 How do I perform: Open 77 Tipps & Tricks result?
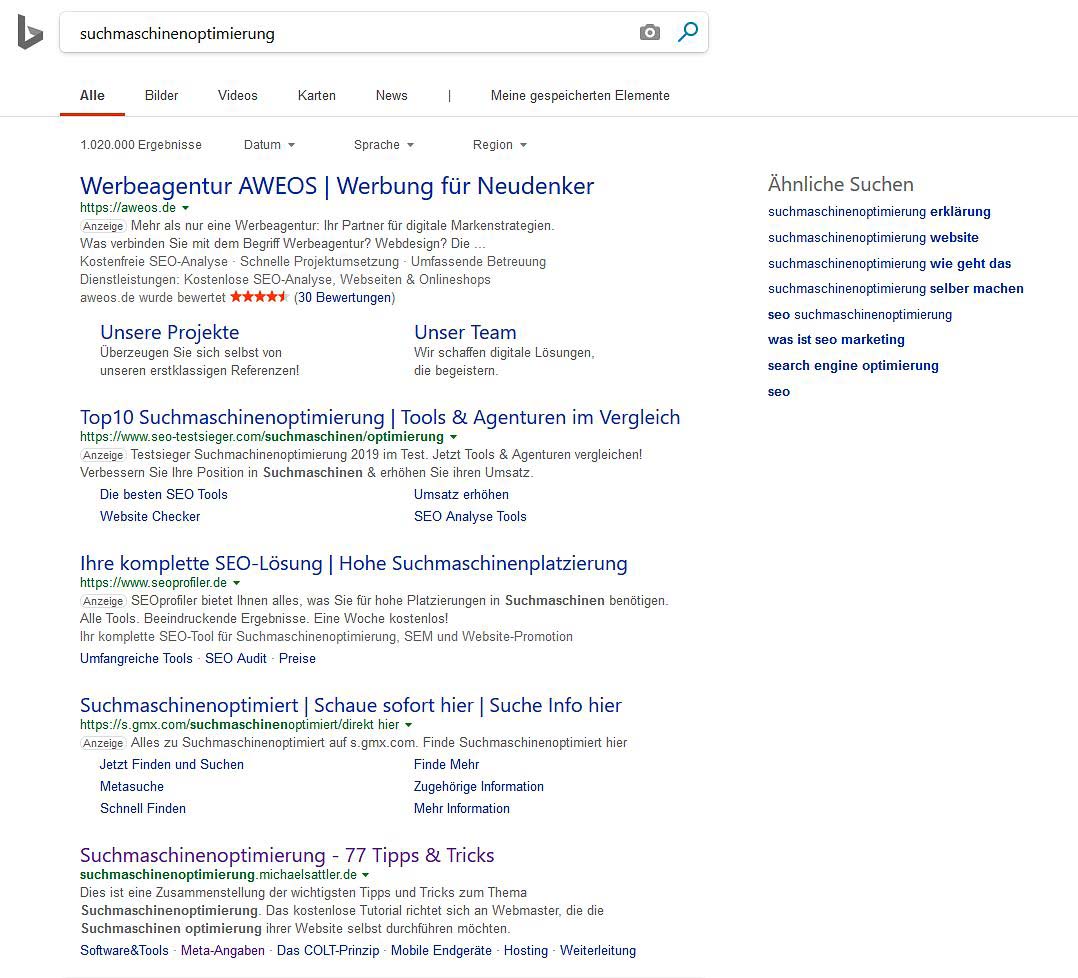pyautogui.click(x=287, y=855)
